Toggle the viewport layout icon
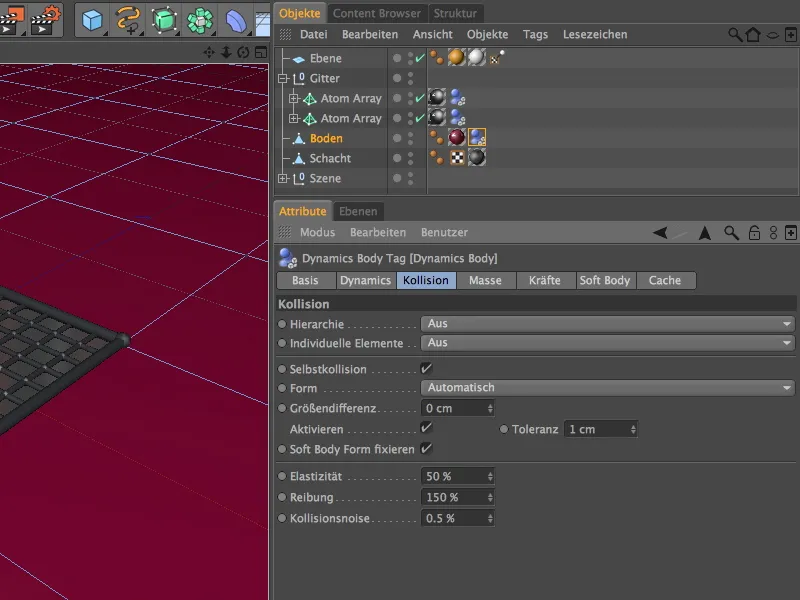This screenshot has width=800, height=600. coord(261,53)
